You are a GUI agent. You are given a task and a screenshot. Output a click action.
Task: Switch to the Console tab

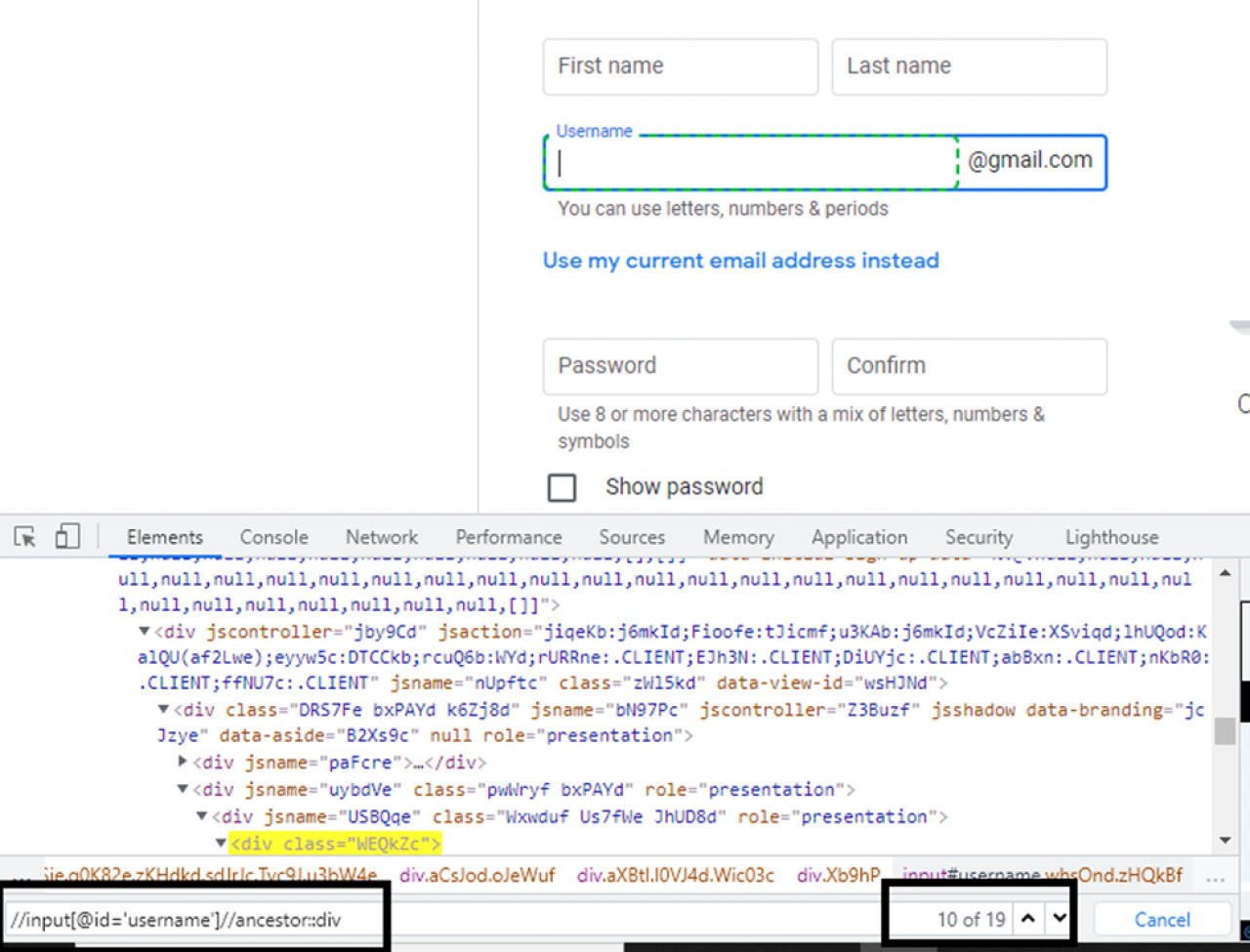(x=273, y=536)
